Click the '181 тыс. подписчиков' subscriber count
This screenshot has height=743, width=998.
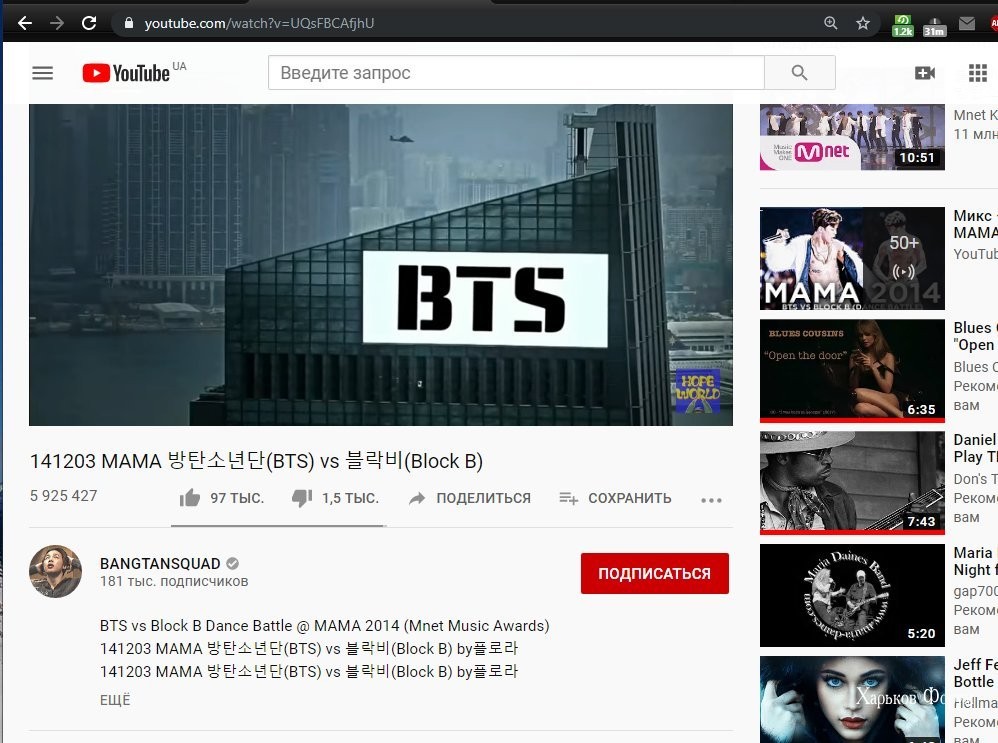tap(174, 581)
